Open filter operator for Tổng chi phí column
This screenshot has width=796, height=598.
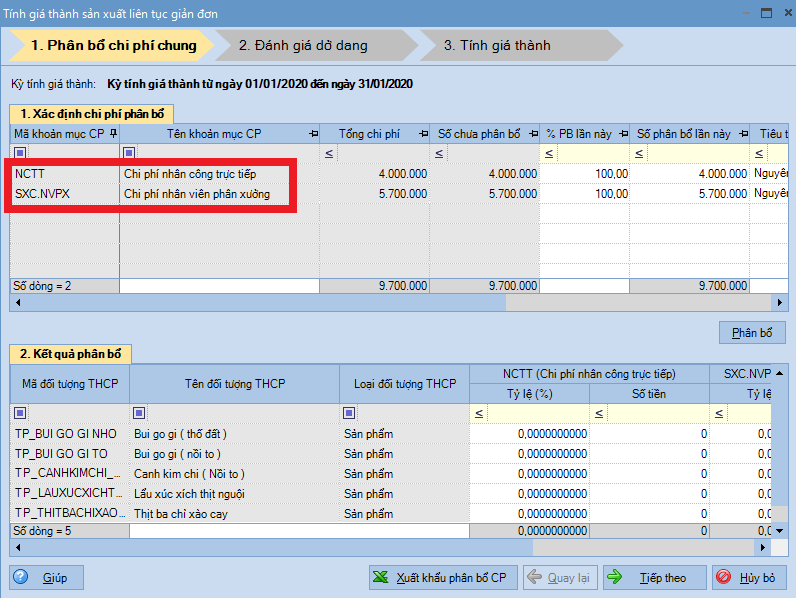[330, 153]
